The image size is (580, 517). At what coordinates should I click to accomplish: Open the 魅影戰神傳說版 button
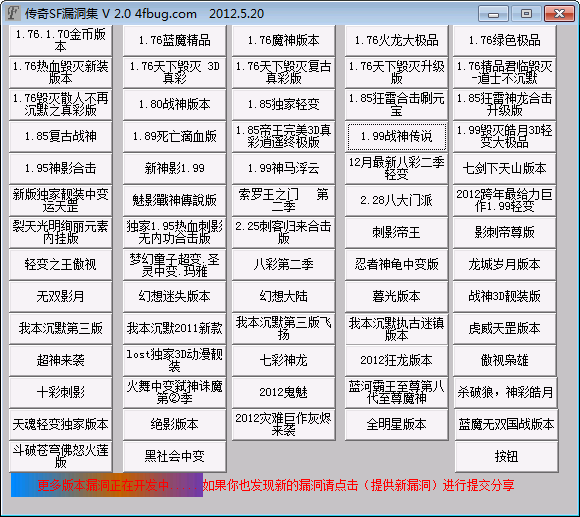click(175, 200)
